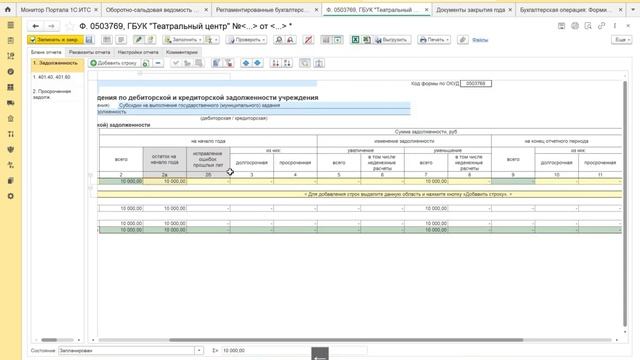
Task: Click the top-right page preview magnifier icon
Action: [588, 26]
